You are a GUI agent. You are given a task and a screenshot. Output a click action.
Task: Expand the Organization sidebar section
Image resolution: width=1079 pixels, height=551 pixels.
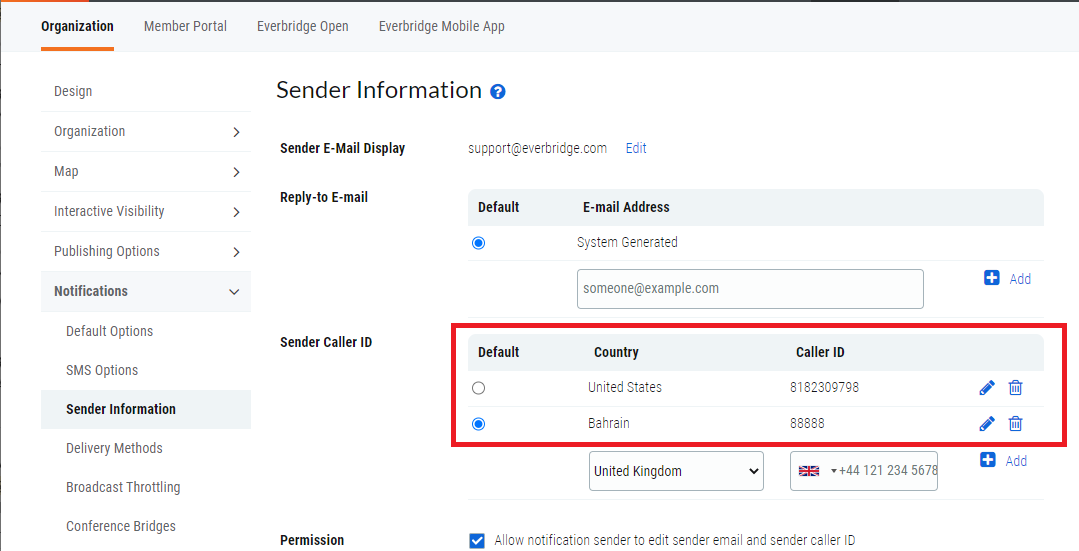236,132
